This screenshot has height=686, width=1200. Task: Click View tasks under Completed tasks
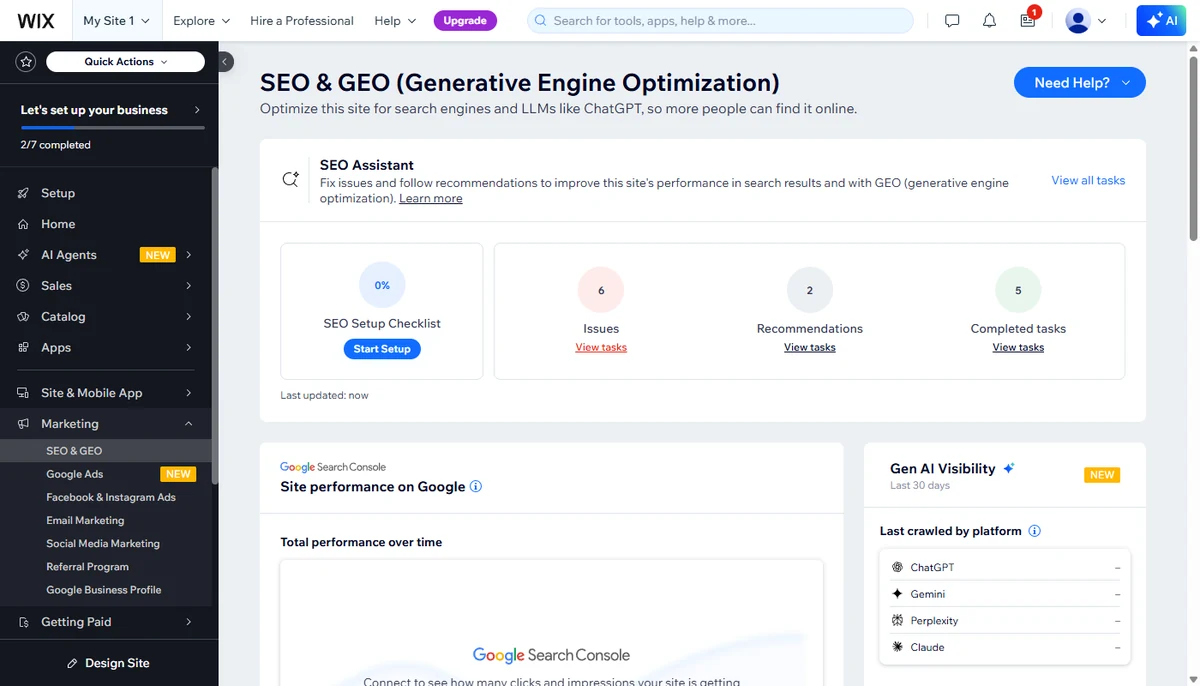[1018, 347]
